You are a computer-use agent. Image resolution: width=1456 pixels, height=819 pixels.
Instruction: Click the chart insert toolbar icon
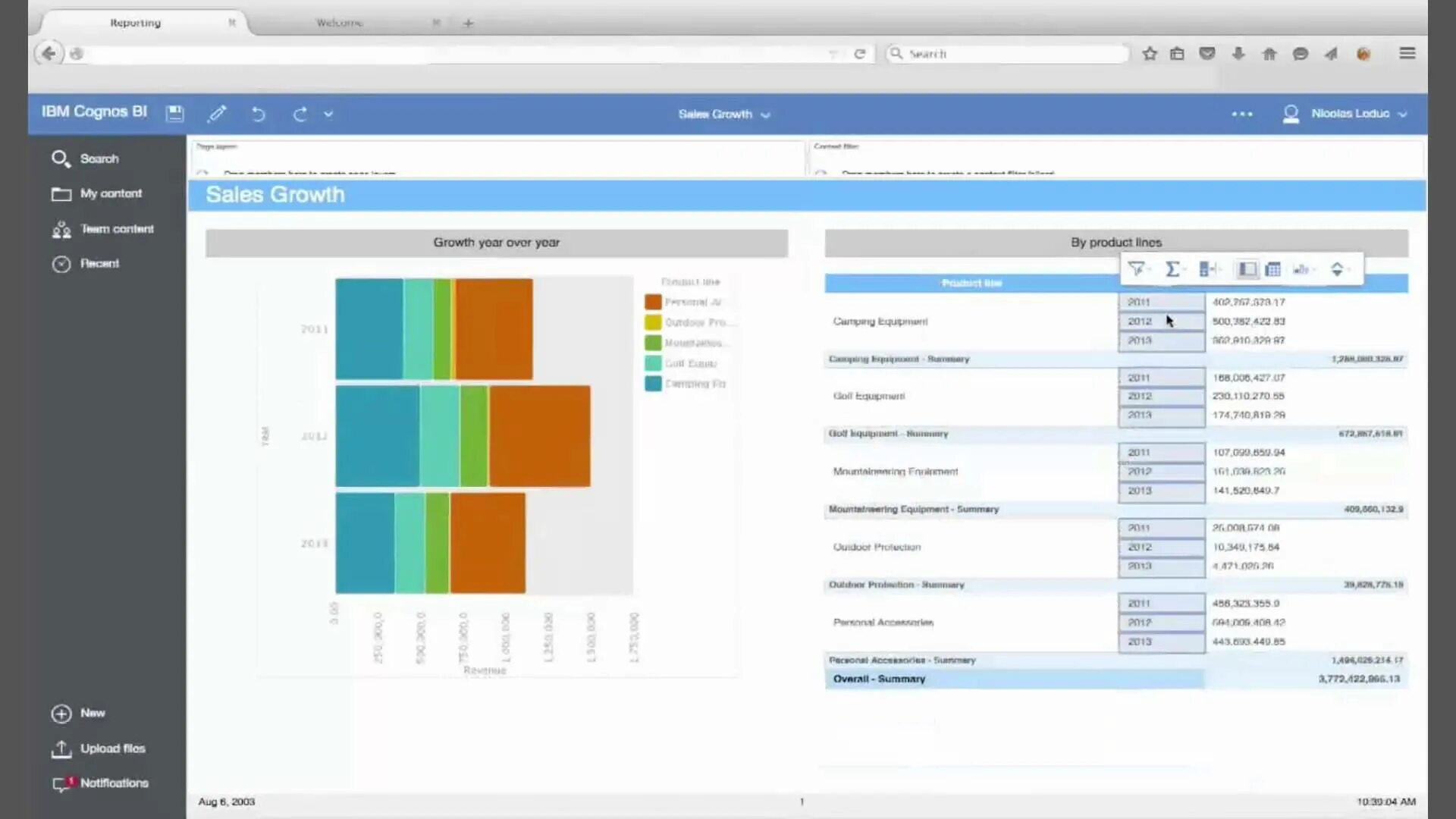1301,269
